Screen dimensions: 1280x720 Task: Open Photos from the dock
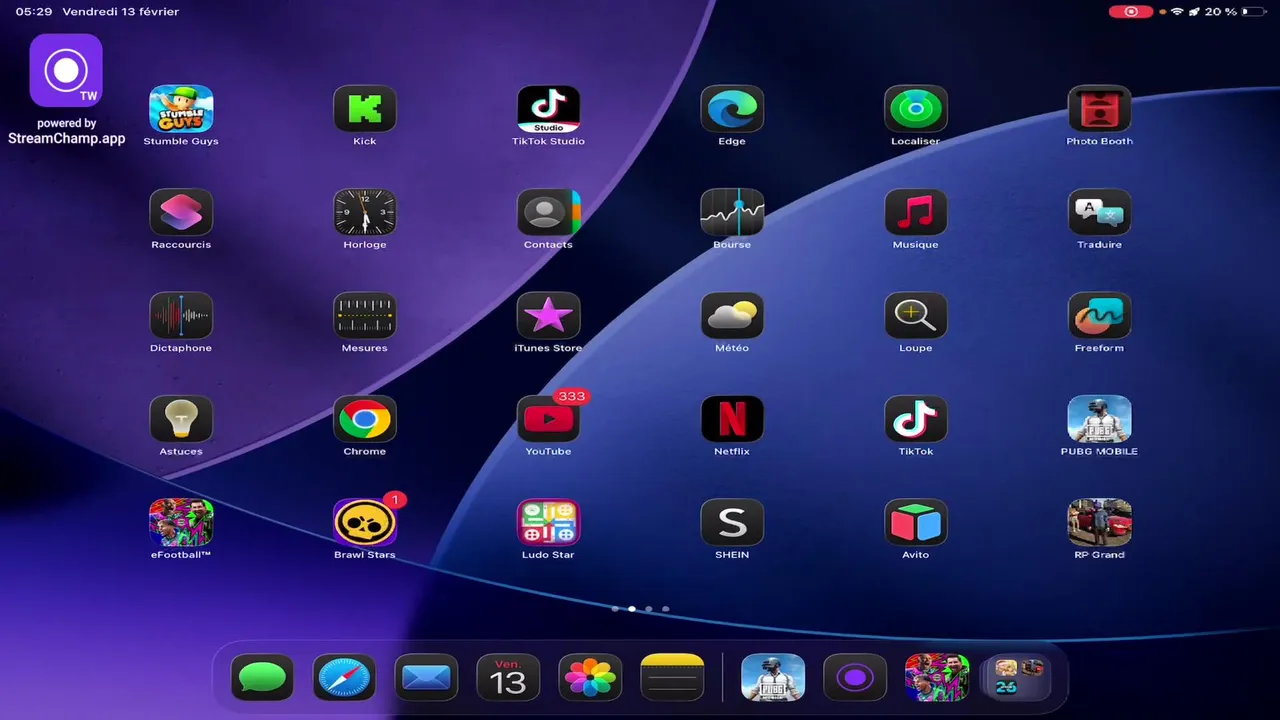(590, 678)
